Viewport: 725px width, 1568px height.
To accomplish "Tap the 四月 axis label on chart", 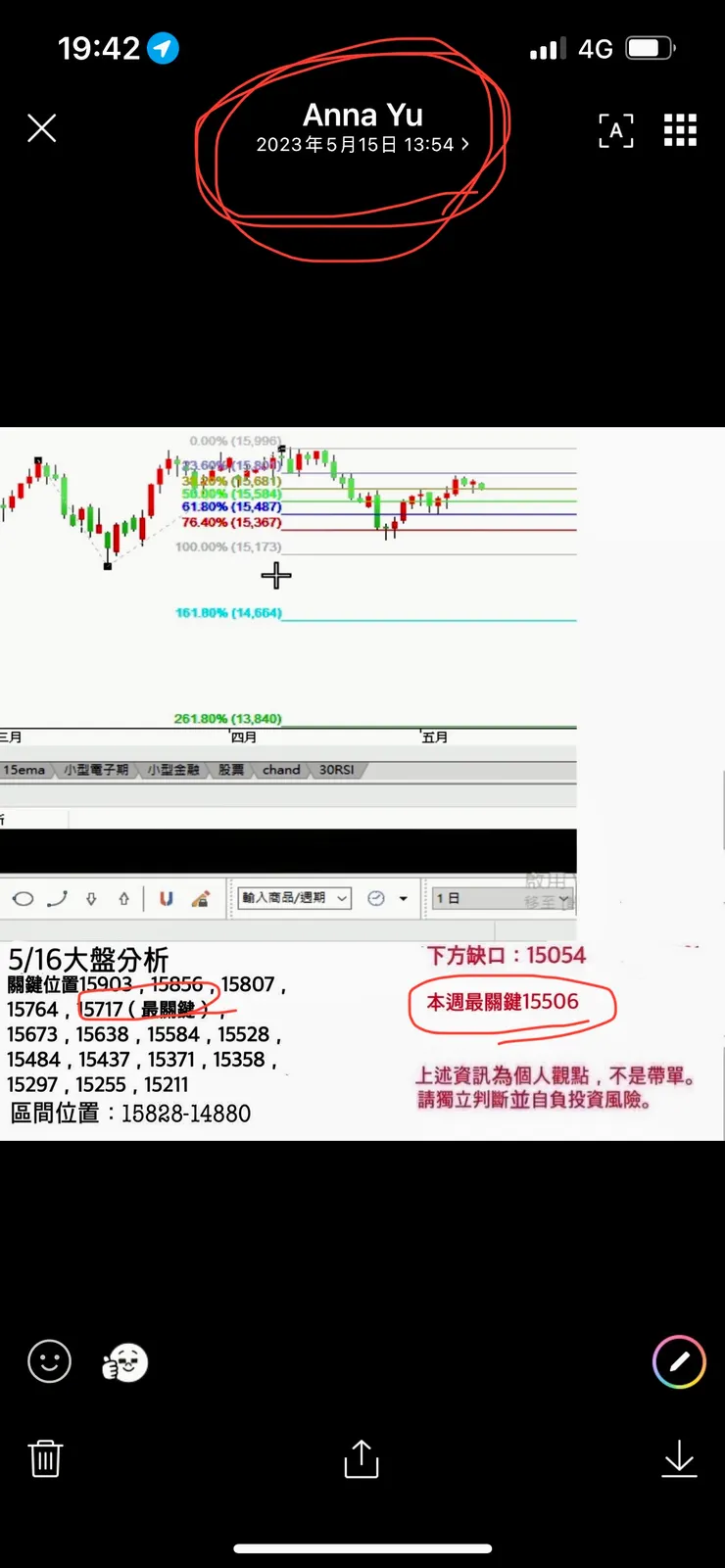I will pyautogui.click(x=243, y=736).
